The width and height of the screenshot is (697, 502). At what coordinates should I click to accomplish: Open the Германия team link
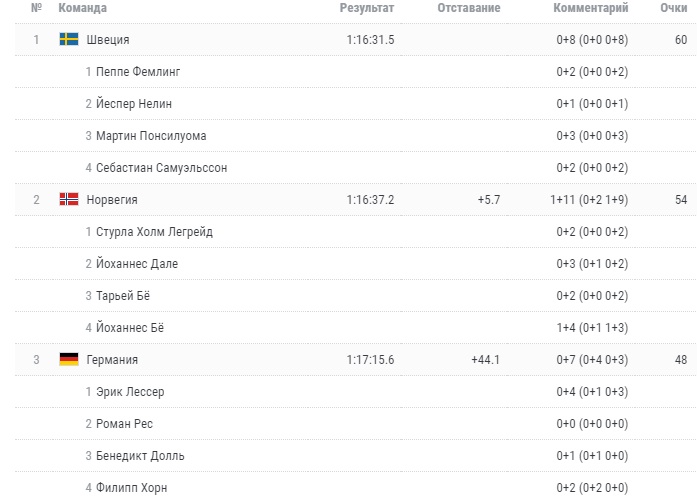point(112,360)
